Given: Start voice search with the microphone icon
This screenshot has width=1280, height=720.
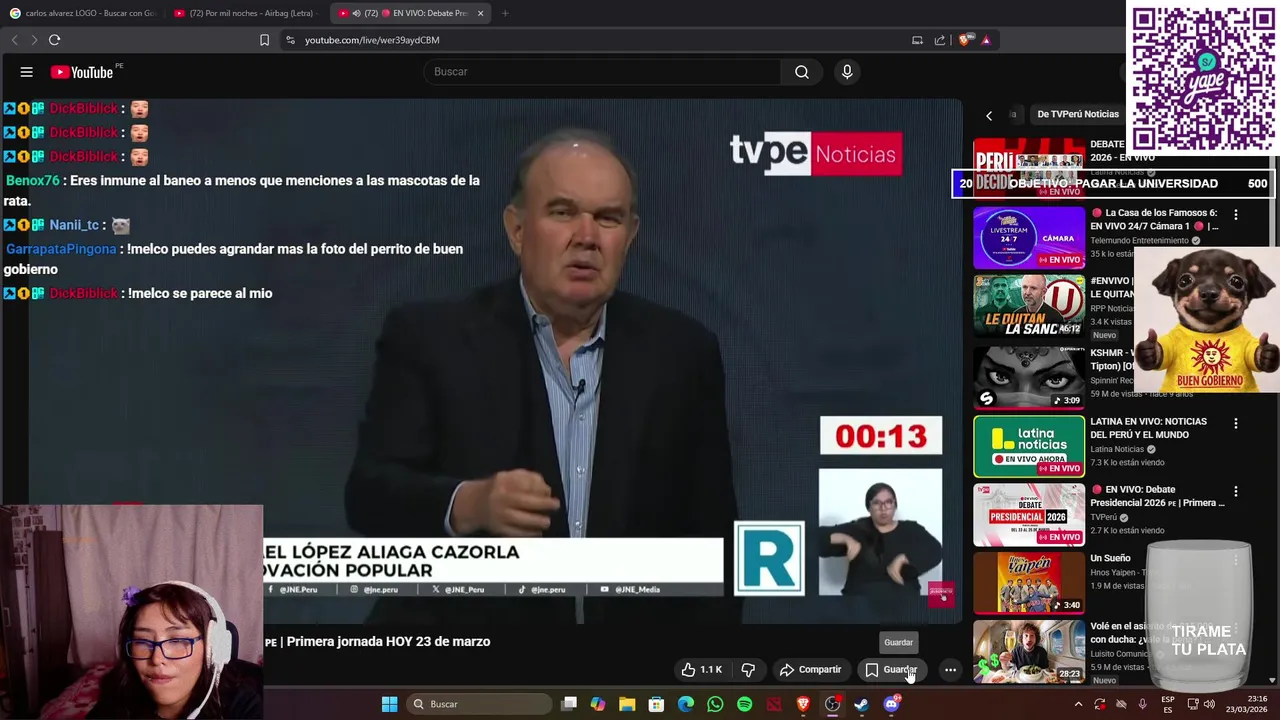Looking at the screenshot, I should [x=847, y=72].
